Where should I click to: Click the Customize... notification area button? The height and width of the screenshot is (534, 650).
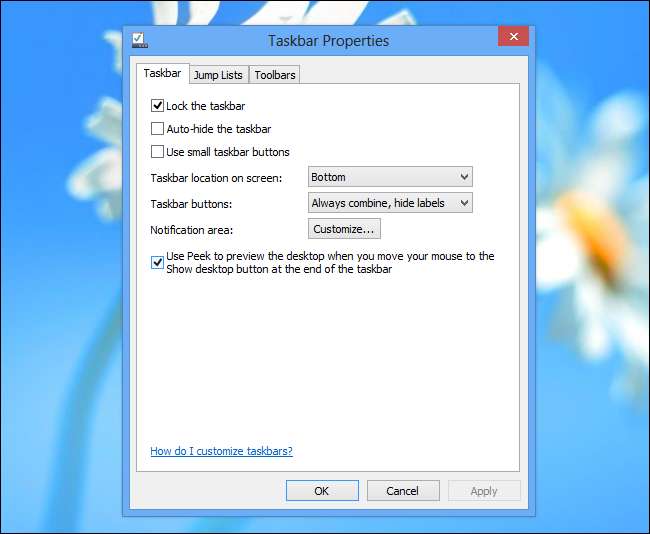(x=344, y=229)
